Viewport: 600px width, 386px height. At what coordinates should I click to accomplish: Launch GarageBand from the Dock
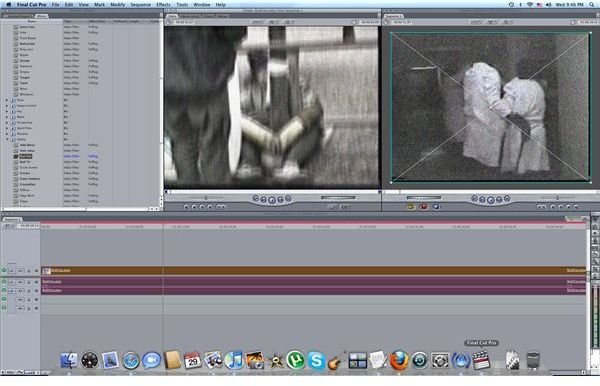pyautogui.click(x=337, y=360)
